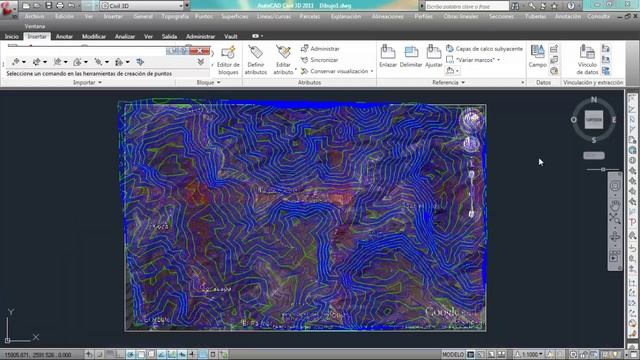Click the Miscellaneous points tool icon

pos(16,62)
